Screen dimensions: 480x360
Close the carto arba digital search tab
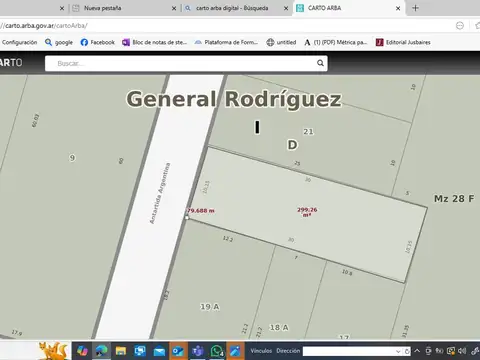286,8
